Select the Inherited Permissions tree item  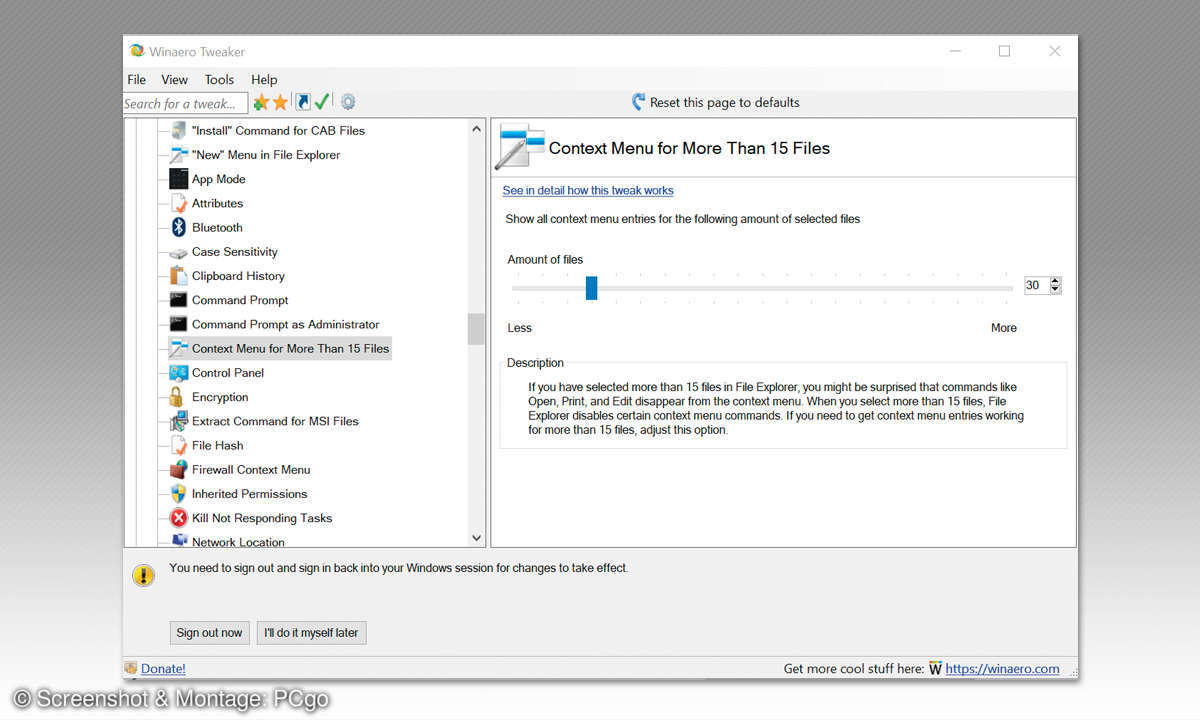(249, 494)
